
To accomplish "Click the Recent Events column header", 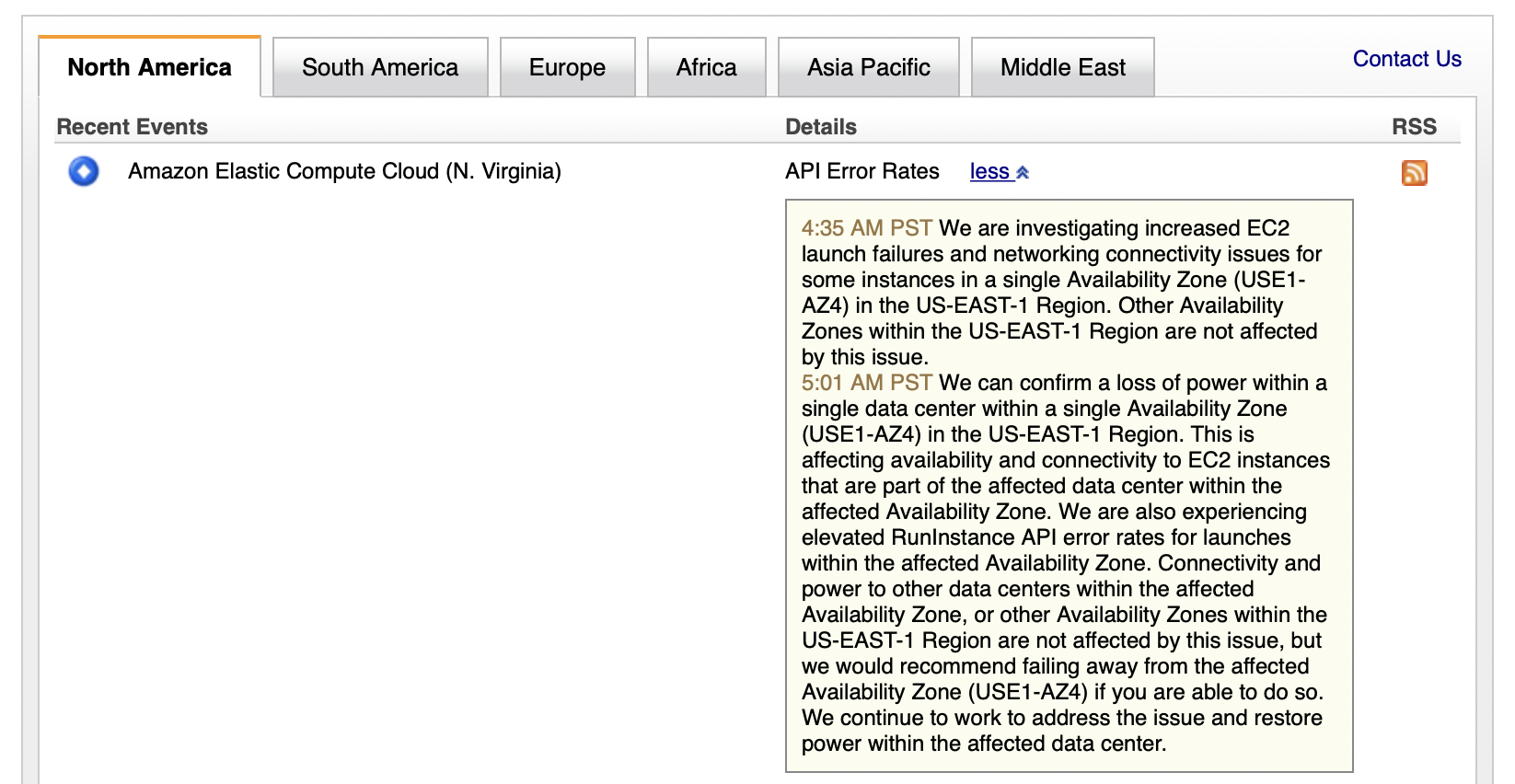I will pos(132,127).
